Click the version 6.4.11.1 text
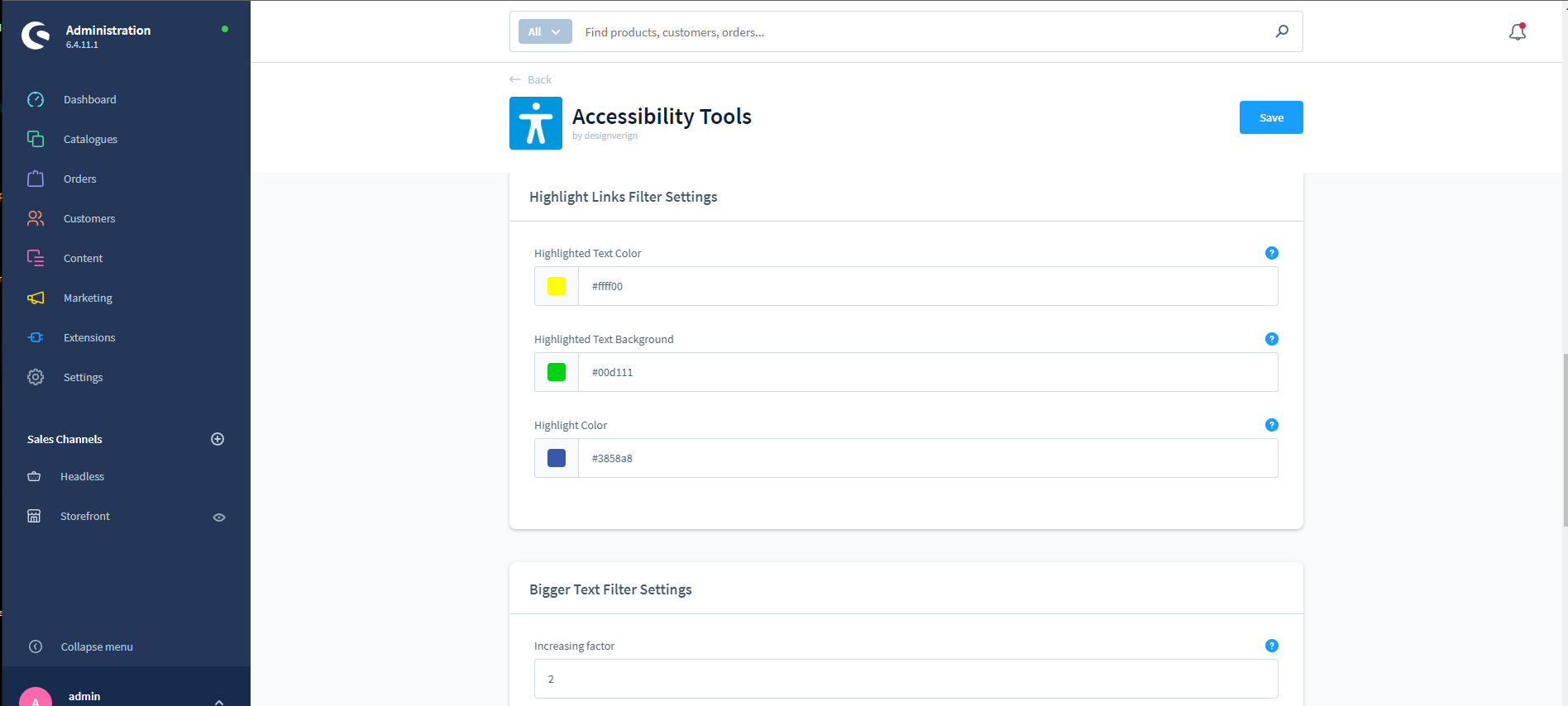1568x706 pixels. coord(82,45)
